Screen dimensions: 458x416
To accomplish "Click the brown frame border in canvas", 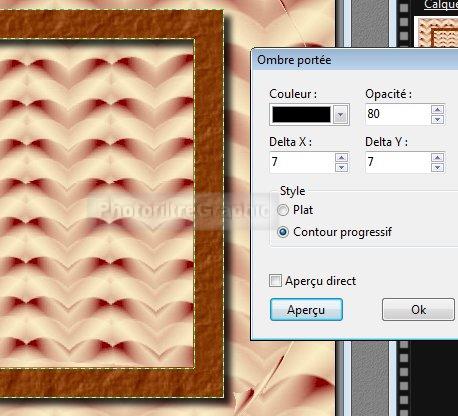I will click(209, 200).
